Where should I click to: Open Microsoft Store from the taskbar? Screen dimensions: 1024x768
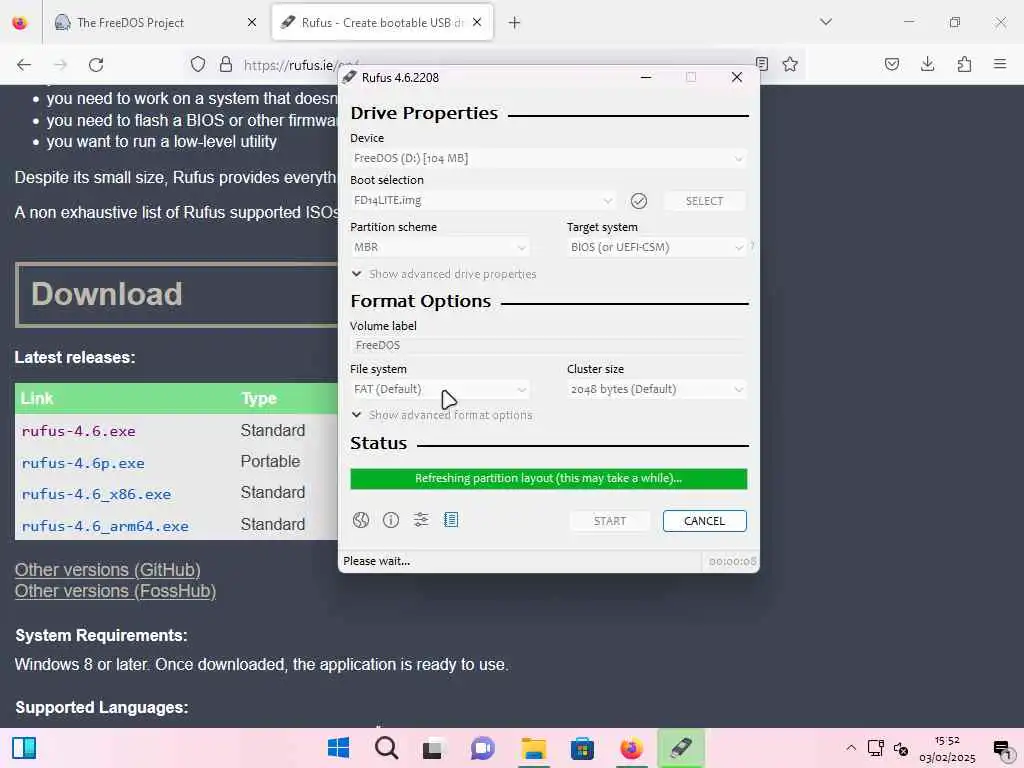[582, 748]
